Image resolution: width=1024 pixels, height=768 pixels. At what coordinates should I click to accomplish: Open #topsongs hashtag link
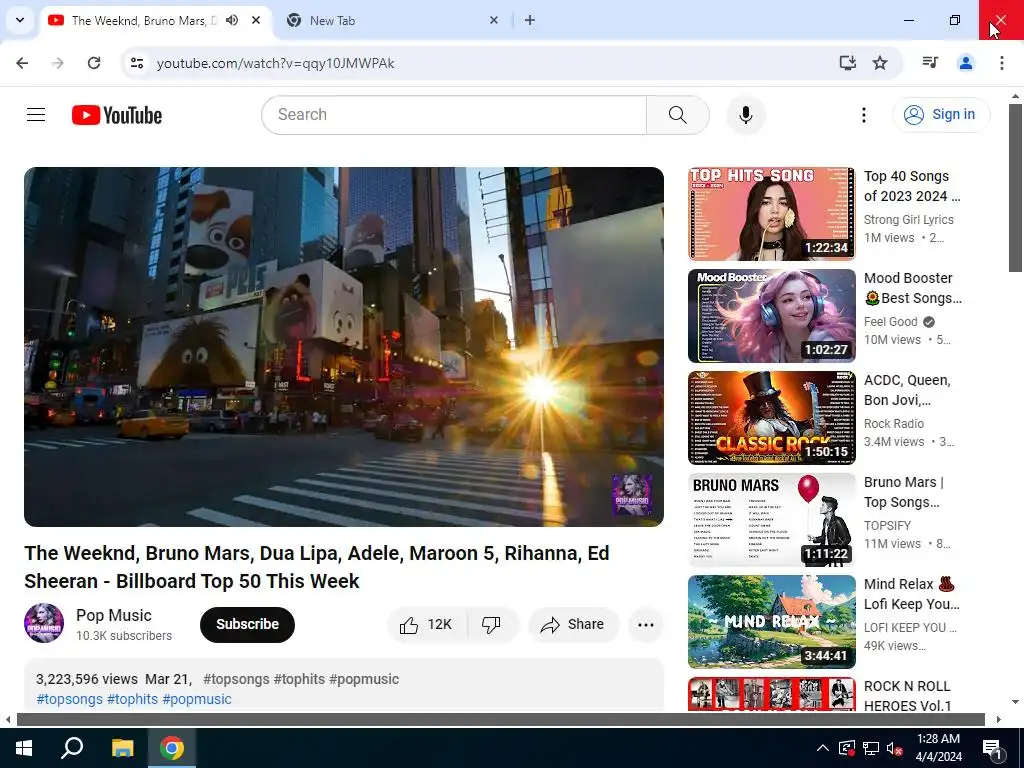pos(69,699)
